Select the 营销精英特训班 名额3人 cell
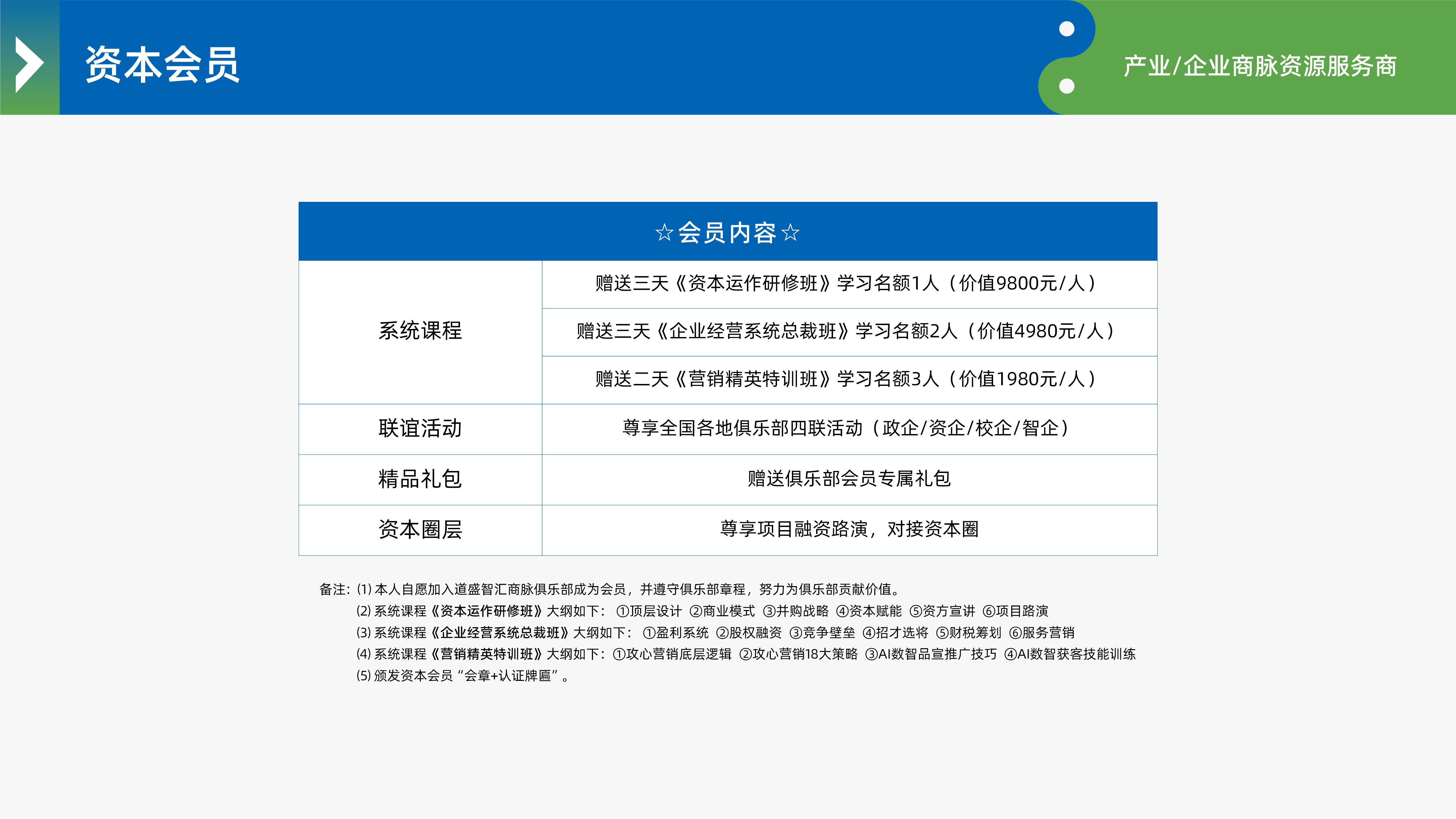Viewport: 1456px width, 819px height. pyautogui.click(x=849, y=380)
